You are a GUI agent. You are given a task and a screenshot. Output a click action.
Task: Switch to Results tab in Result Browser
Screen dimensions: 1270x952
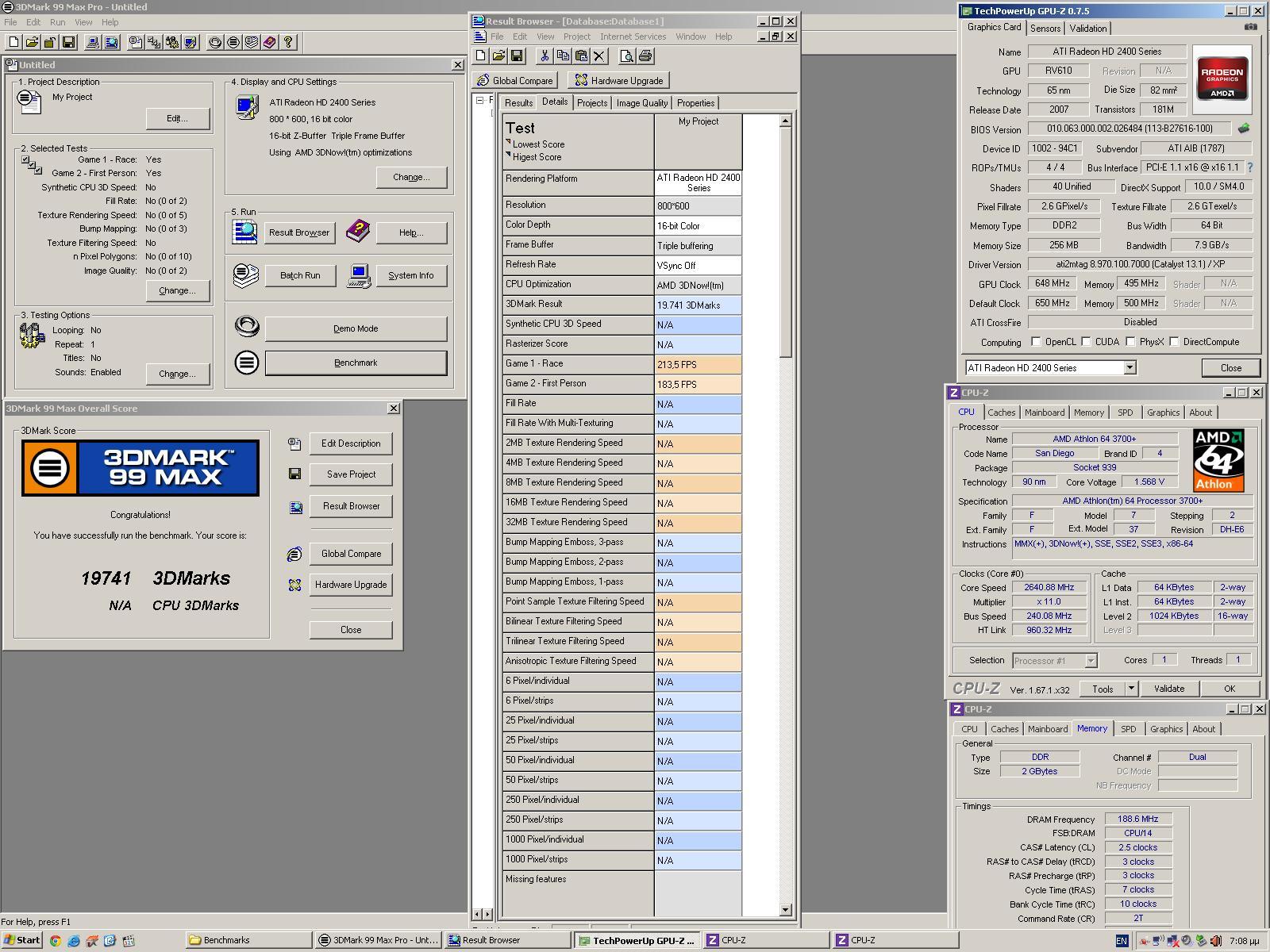pos(518,103)
